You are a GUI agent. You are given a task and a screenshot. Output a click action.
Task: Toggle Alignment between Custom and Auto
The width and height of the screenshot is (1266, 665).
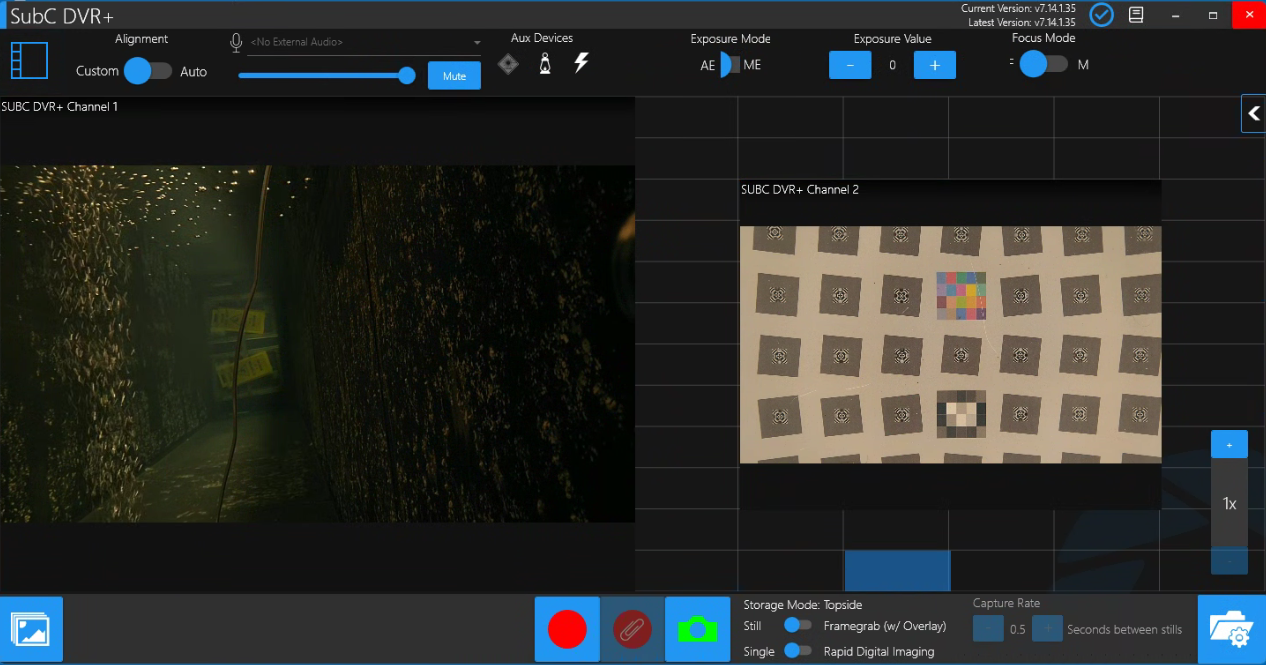(148, 71)
